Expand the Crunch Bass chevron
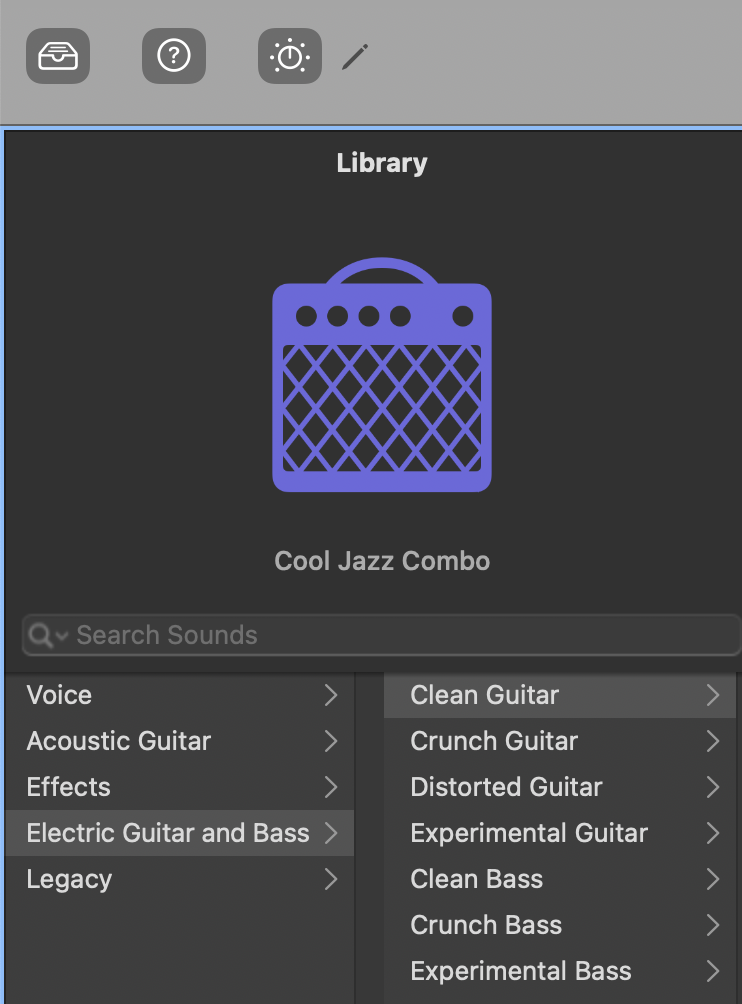This screenshot has width=742, height=1004. click(713, 925)
